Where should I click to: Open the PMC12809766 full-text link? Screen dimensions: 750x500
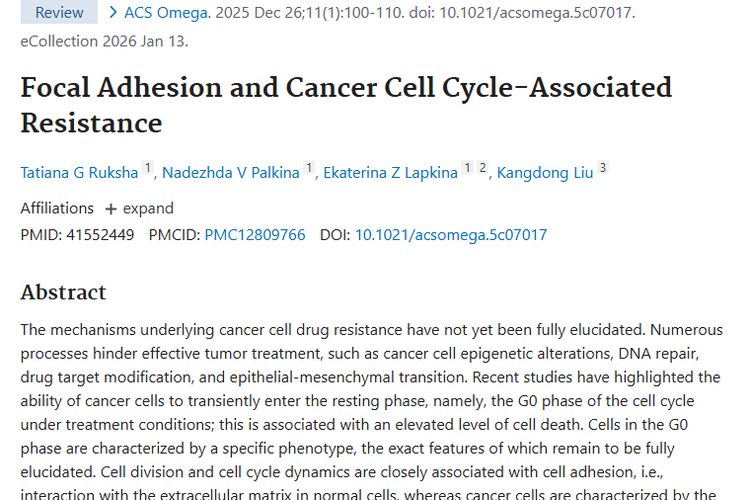pyautogui.click(x=255, y=235)
